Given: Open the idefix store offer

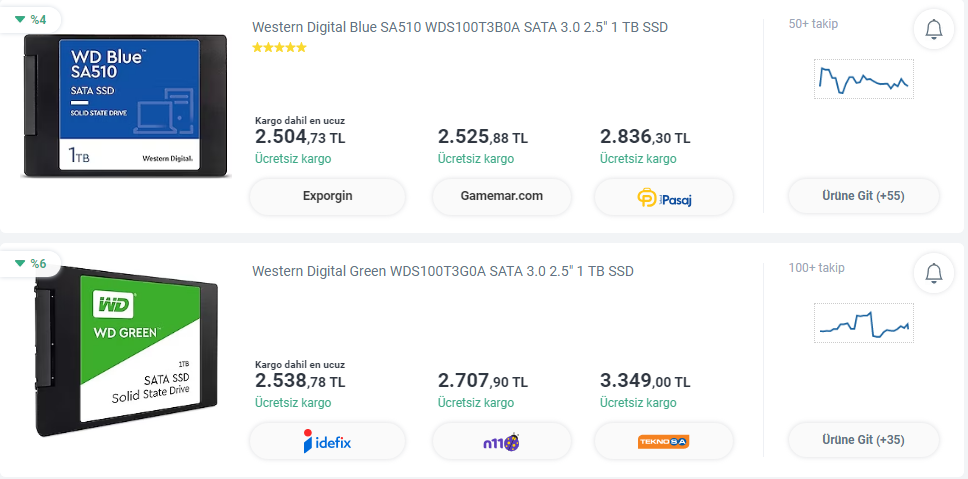Looking at the screenshot, I should 327,441.
